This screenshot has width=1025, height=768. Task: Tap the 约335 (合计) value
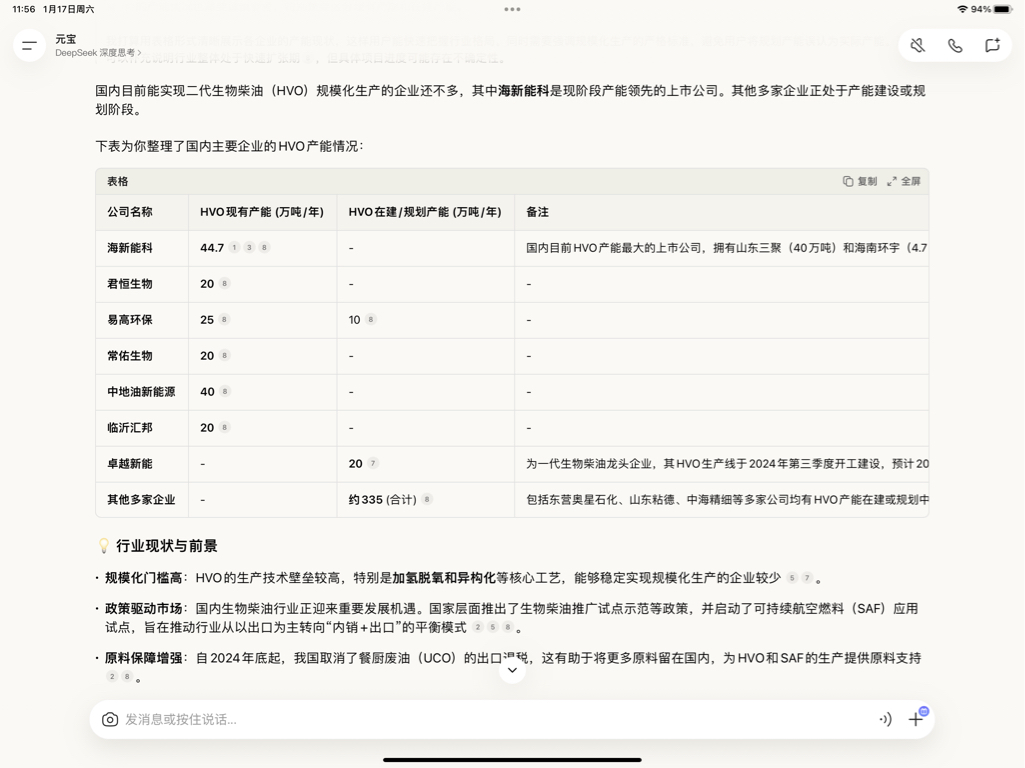pyautogui.click(x=382, y=499)
